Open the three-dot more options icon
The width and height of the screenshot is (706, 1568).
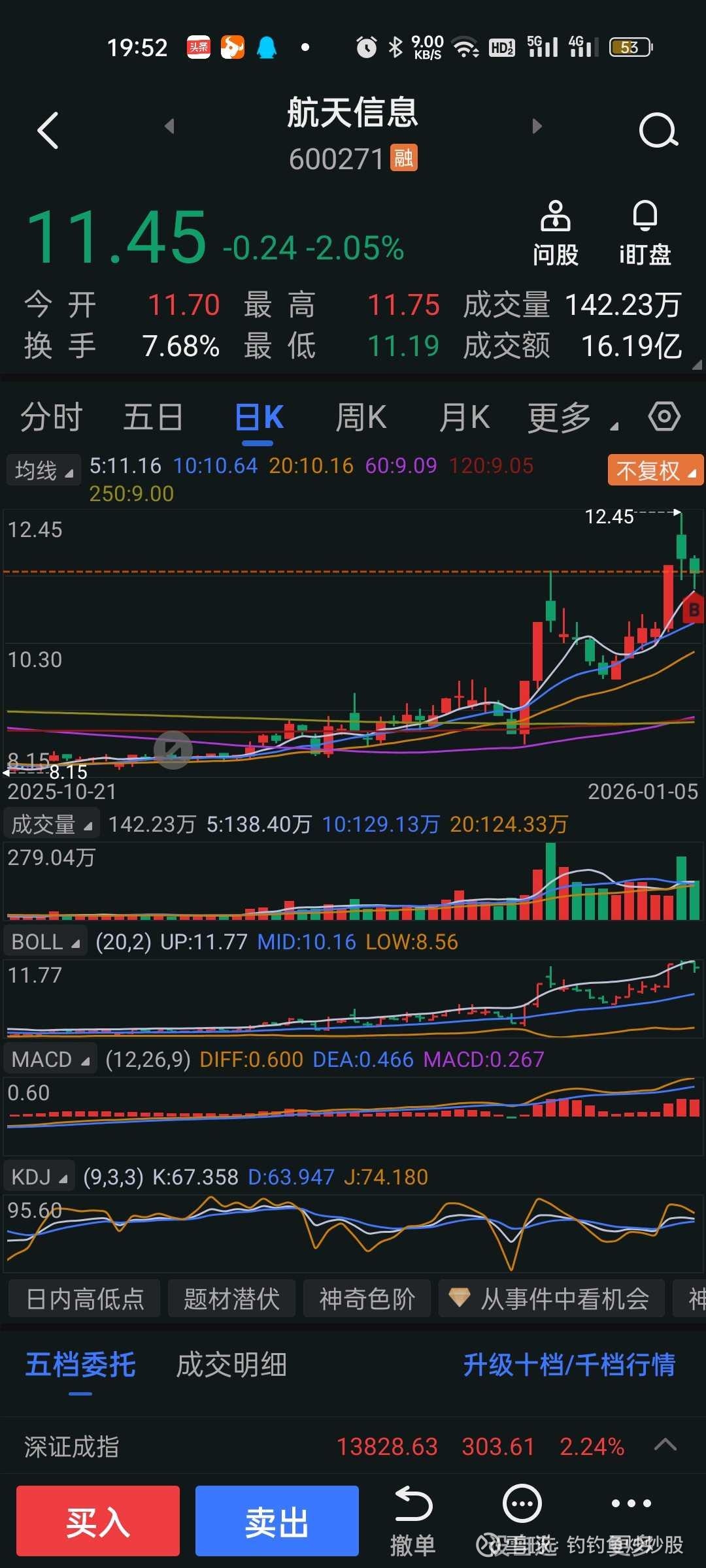[x=631, y=1503]
